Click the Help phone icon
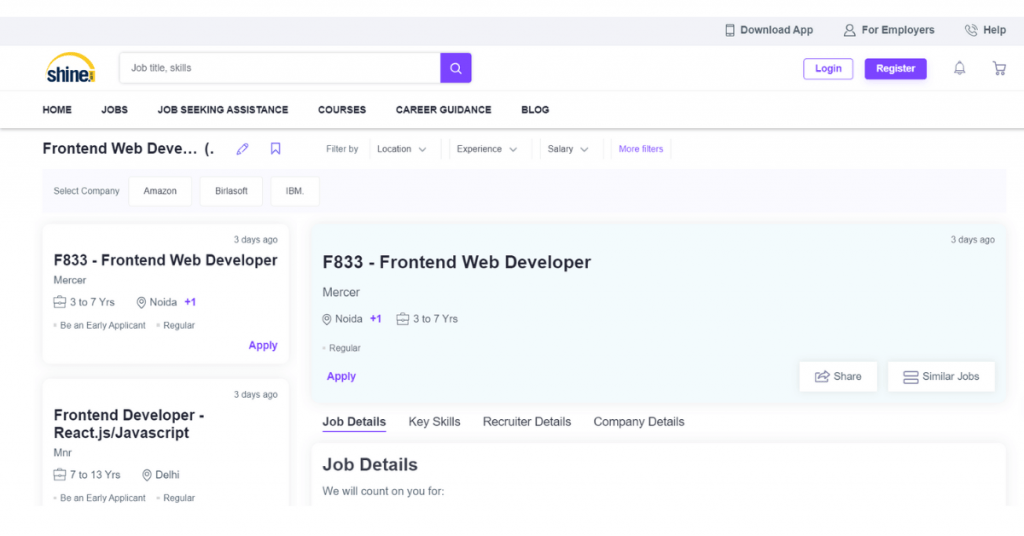This screenshot has height=536, width=1024. [x=971, y=30]
